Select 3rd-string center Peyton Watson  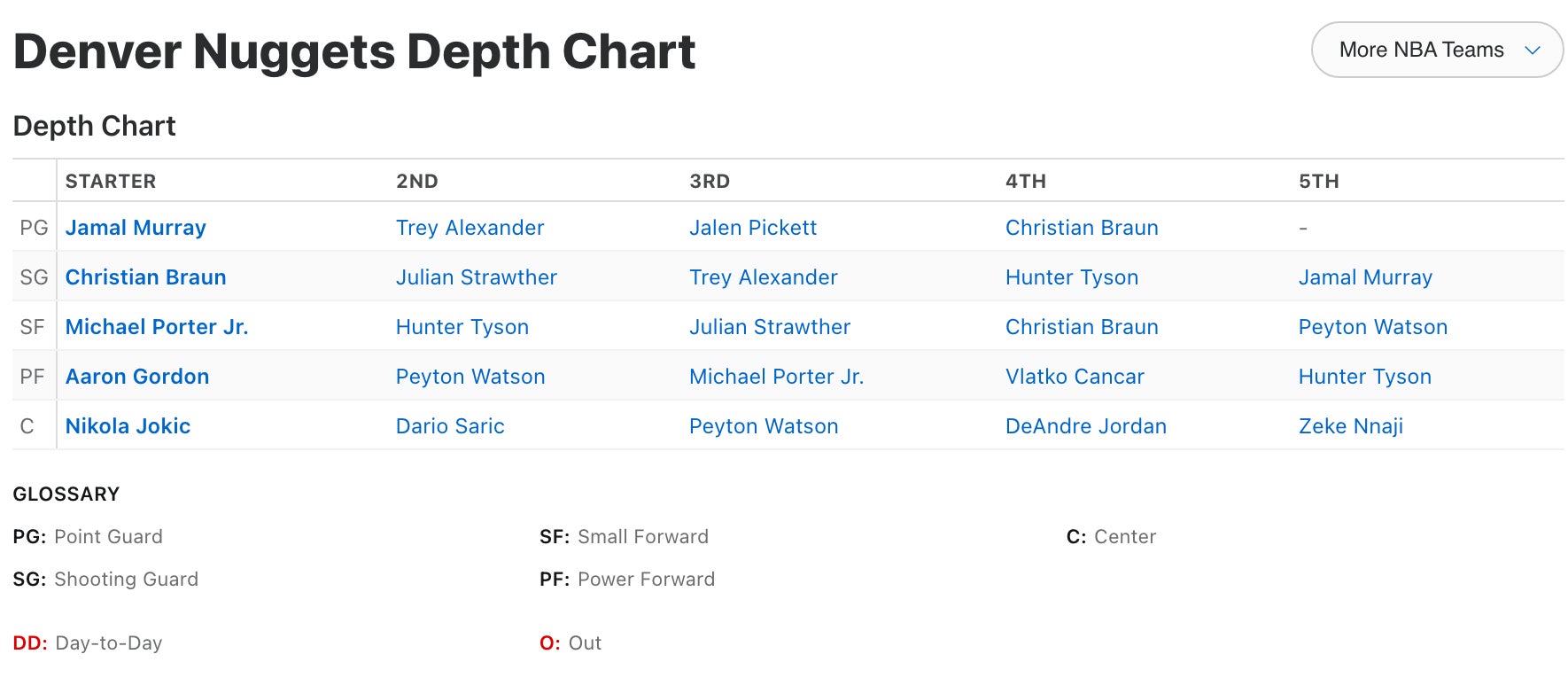pos(763,426)
